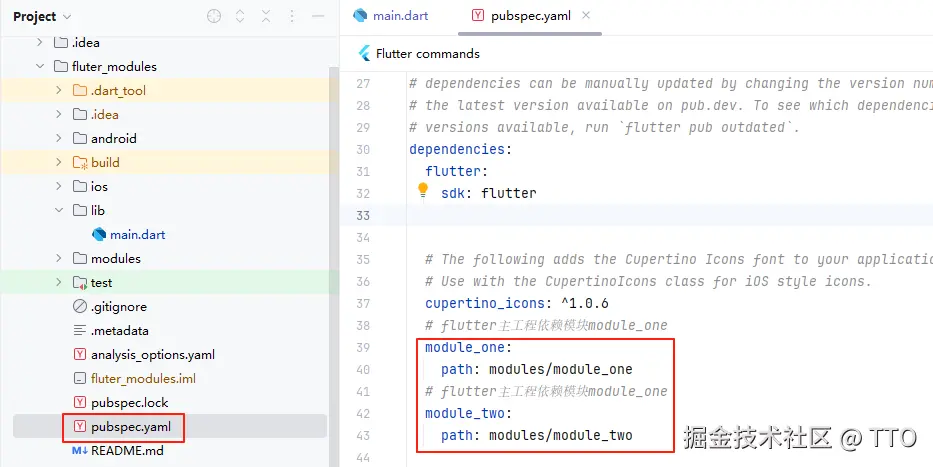
Task: Close the pubspec.yaml editor tab
Action: point(586,15)
